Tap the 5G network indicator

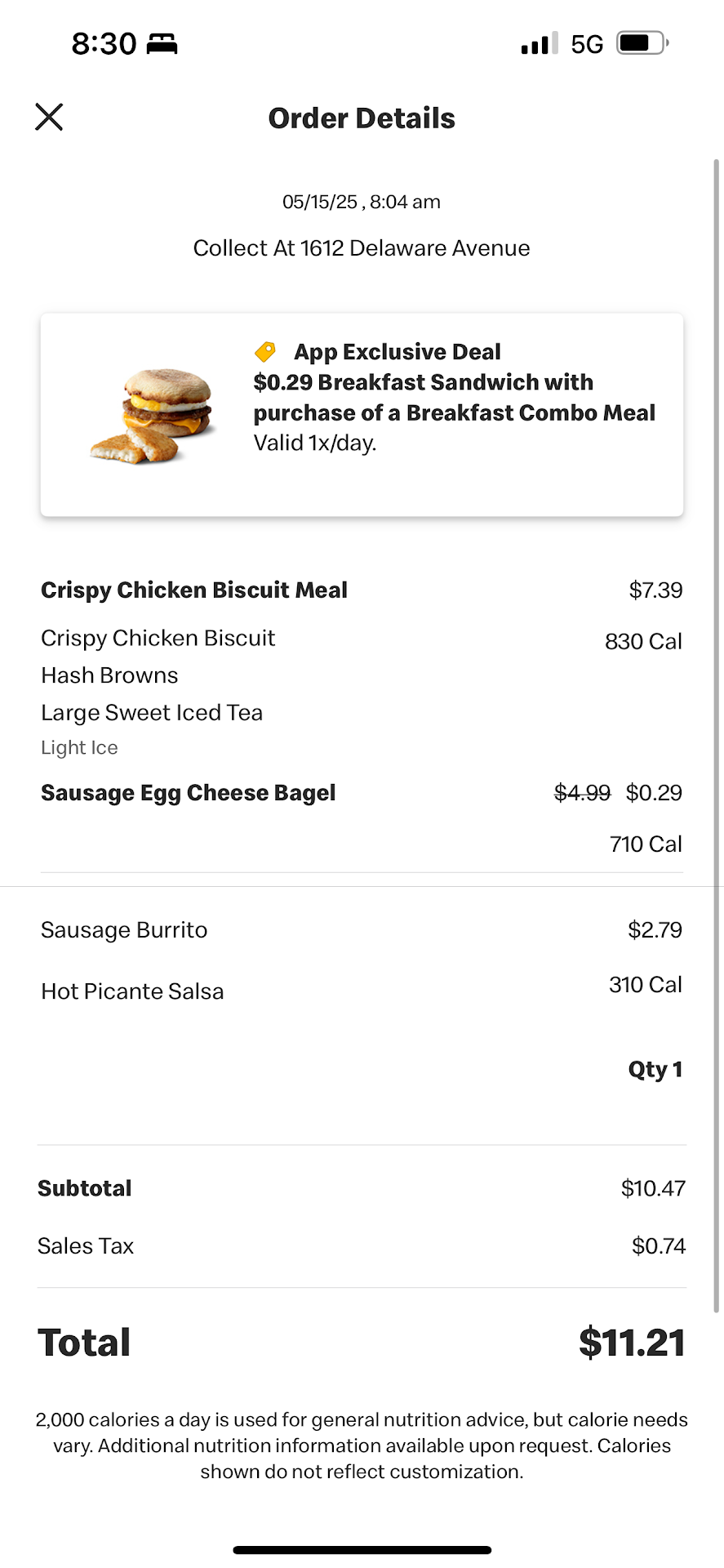[x=587, y=44]
